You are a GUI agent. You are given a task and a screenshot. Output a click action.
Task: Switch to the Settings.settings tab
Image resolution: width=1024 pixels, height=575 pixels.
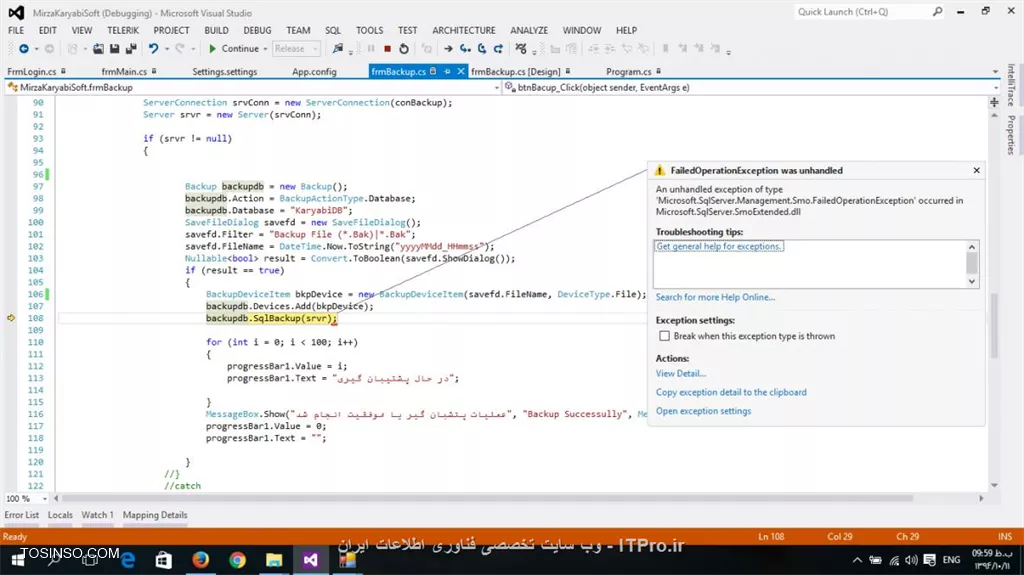click(x=225, y=71)
